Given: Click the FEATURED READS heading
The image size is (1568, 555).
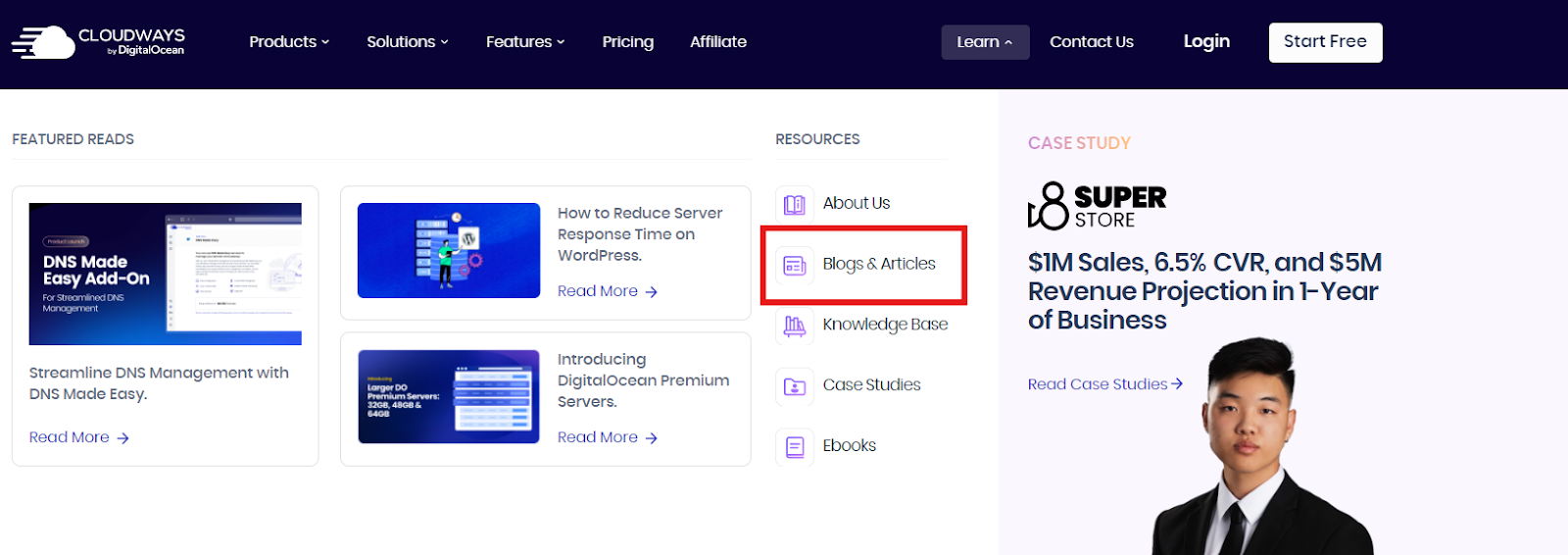Looking at the screenshot, I should click(73, 139).
